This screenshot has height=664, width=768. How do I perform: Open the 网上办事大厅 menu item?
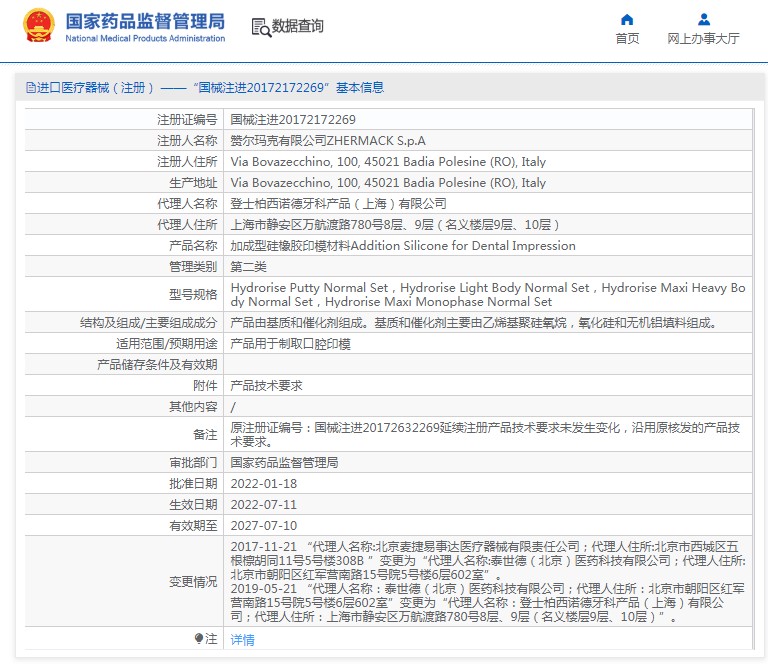pyautogui.click(x=703, y=39)
